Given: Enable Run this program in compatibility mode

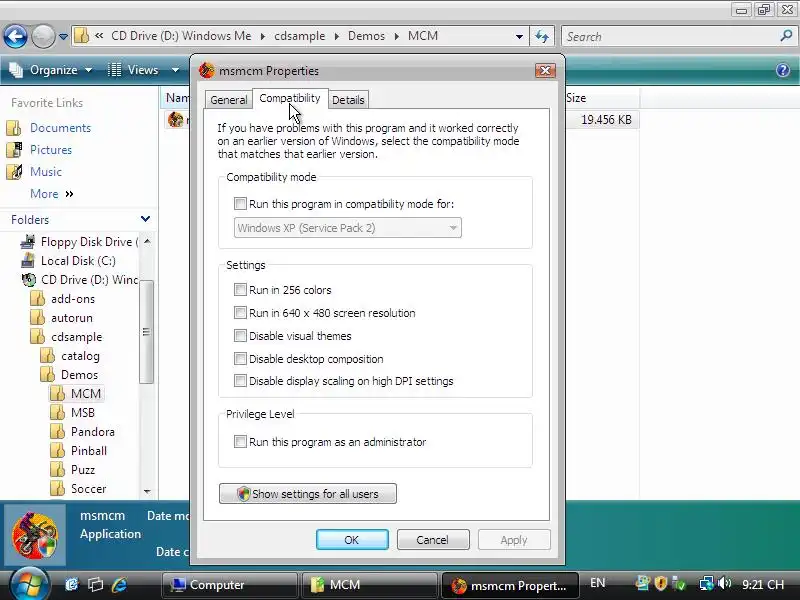Looking at the screenshot, I should [x=240, y=204].
